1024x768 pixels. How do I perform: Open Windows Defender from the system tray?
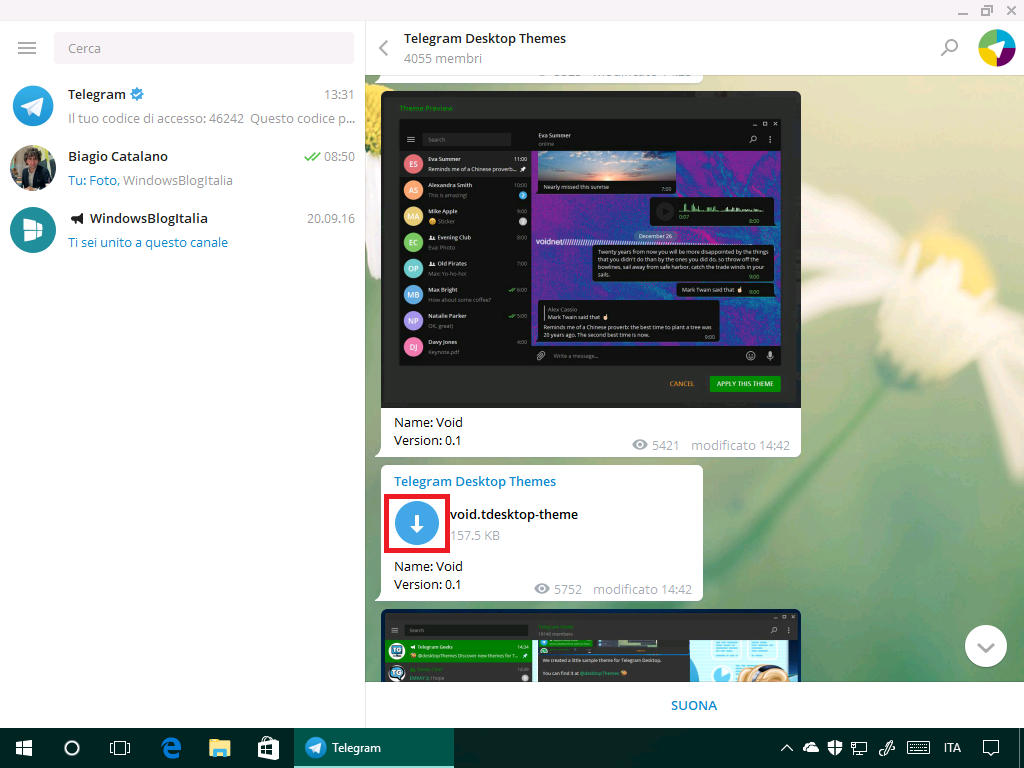click(x=835, y=748)
